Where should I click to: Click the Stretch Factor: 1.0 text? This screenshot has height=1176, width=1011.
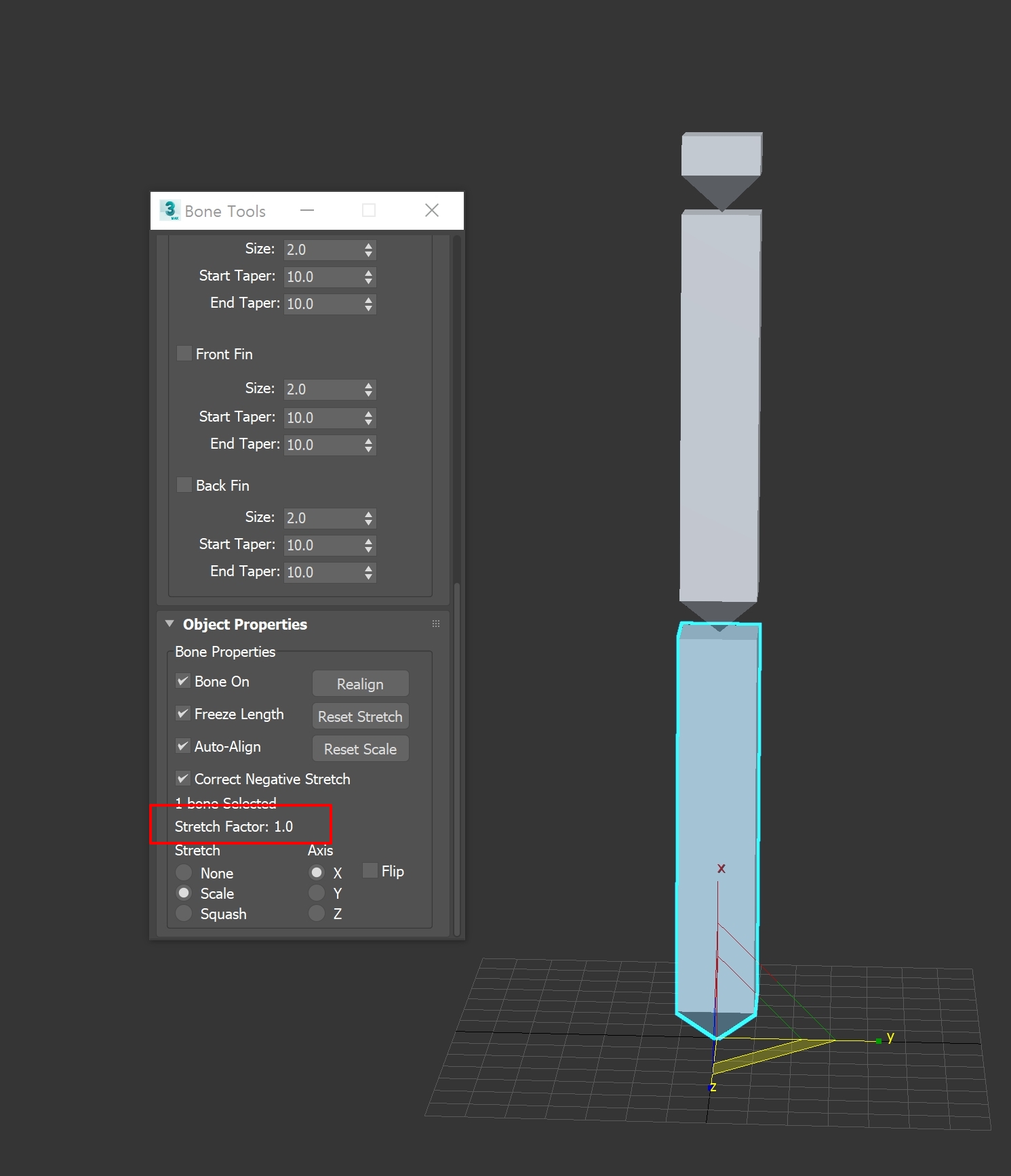coord(234,826)
